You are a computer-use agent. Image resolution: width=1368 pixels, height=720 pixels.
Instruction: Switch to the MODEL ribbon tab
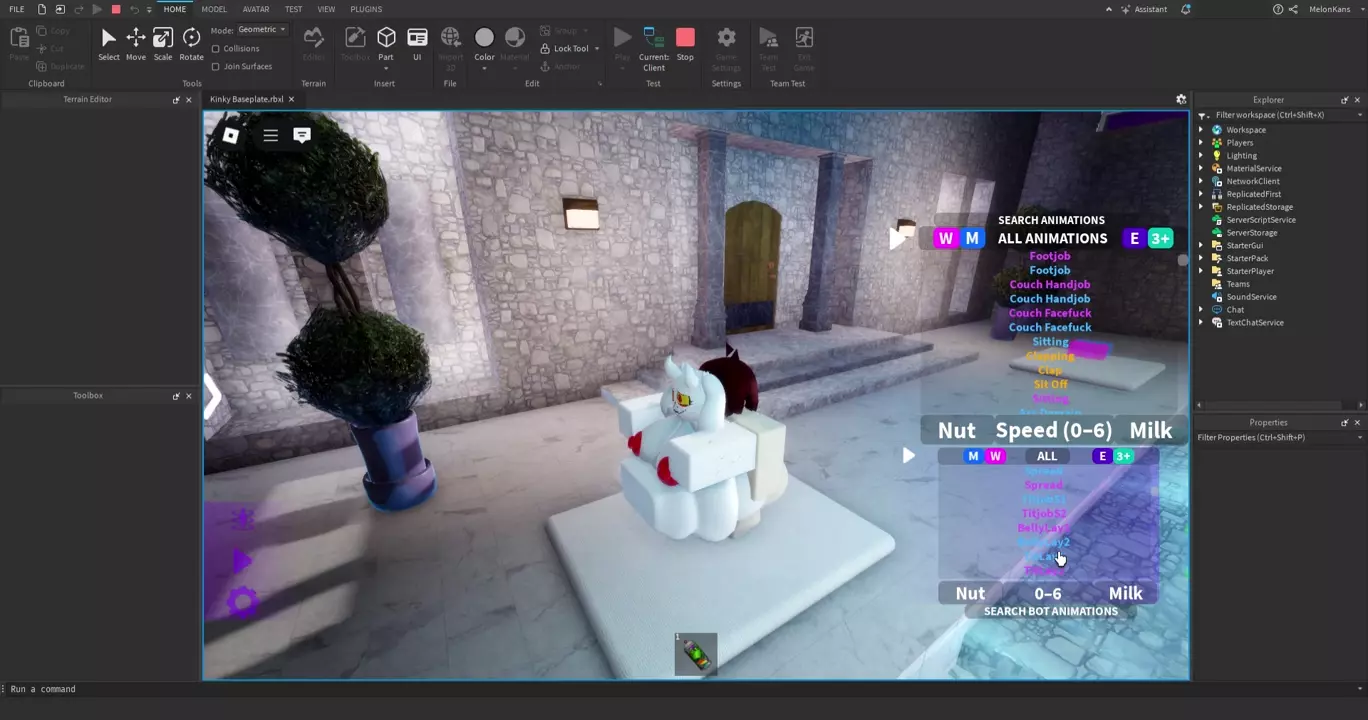tap(214, 9)
